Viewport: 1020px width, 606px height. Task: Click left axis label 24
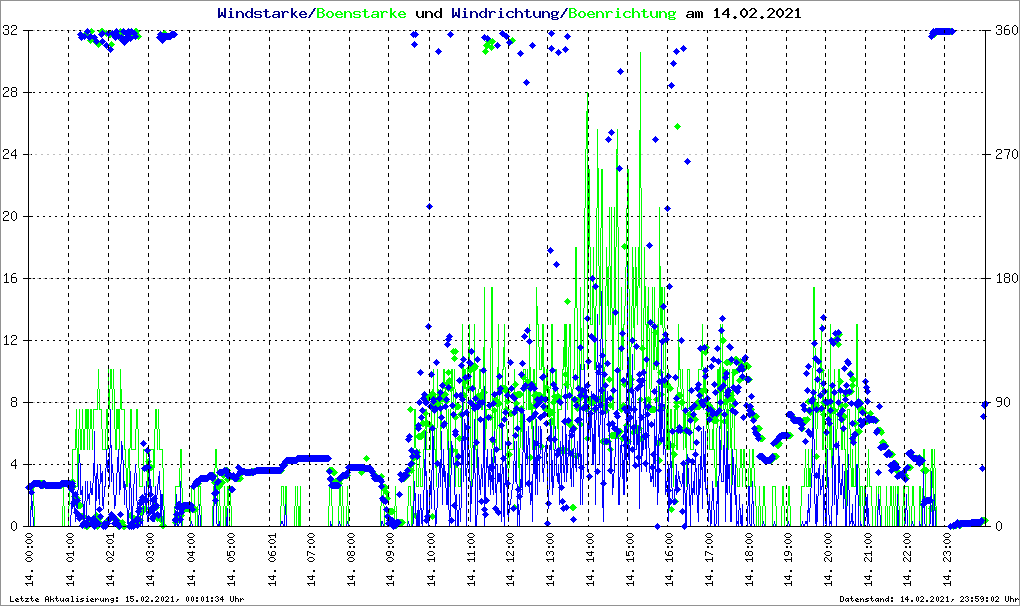pos(10,154)
